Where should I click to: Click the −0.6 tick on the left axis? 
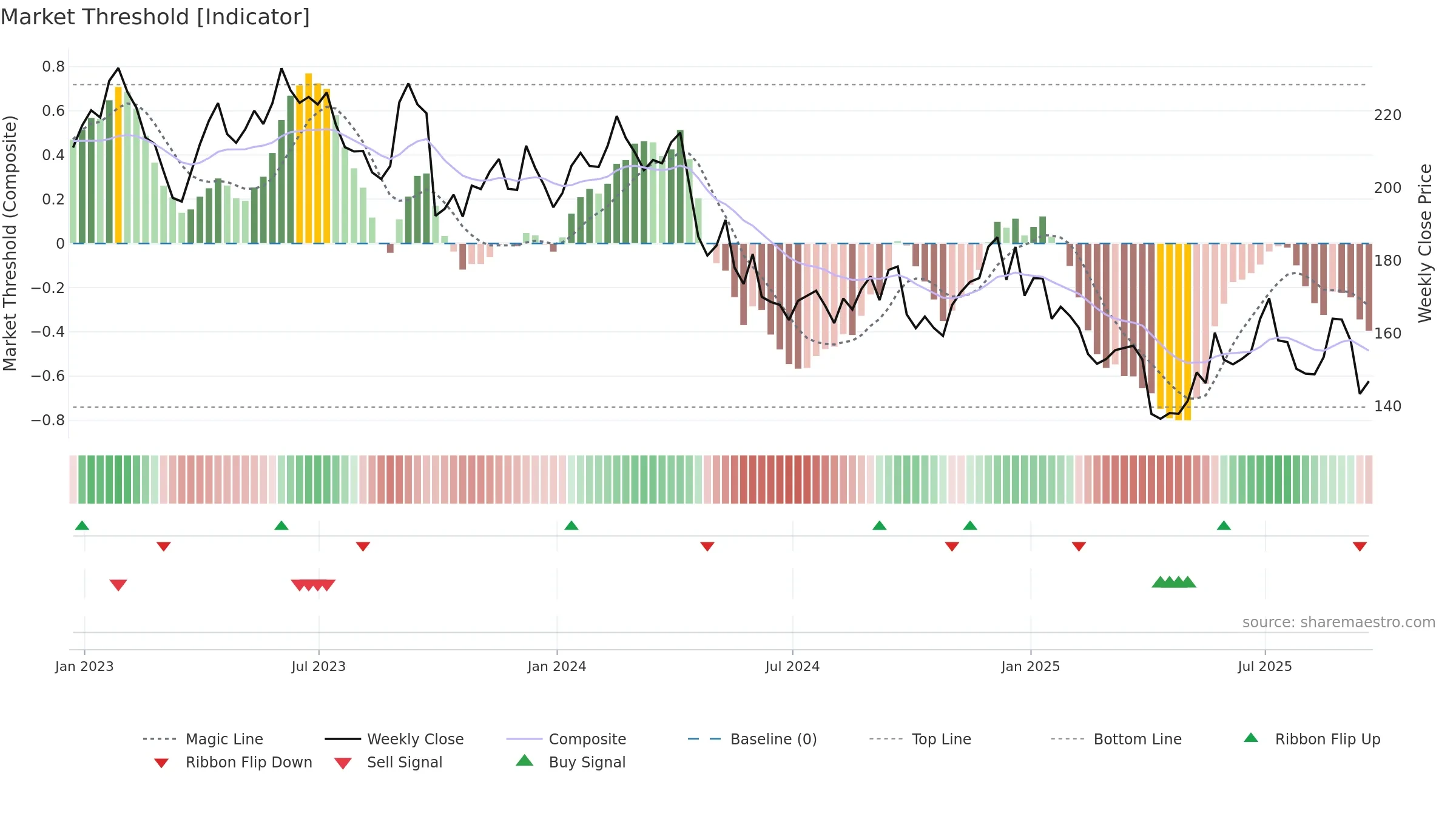click(x=48, y=376)
